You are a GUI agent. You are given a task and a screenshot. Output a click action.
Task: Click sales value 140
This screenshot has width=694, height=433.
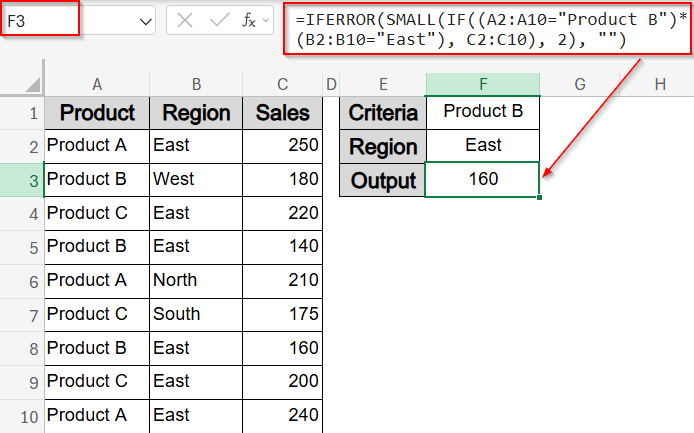click(x=282, y=247)
